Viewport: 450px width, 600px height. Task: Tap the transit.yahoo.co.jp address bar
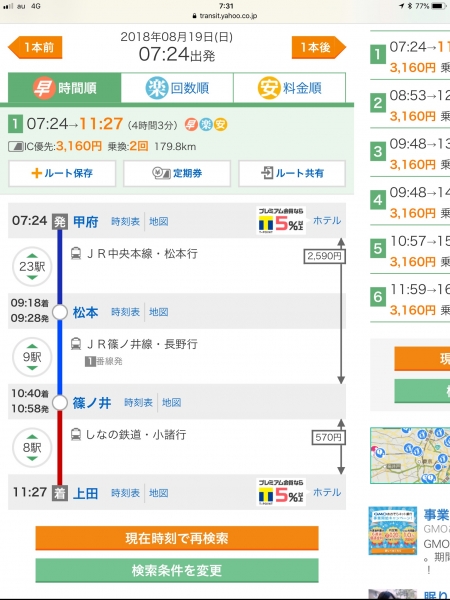pyautogui.click(x=225, y=16)
